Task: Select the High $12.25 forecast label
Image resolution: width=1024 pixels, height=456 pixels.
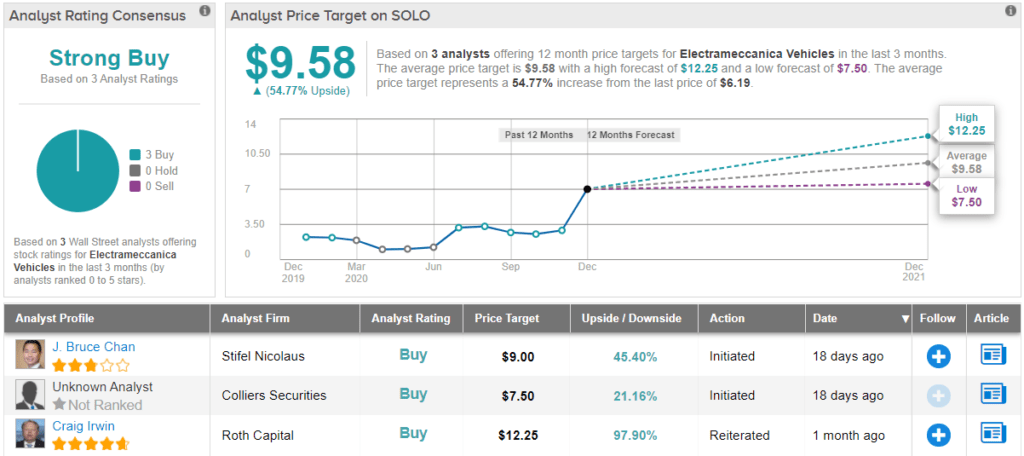Action: click(x=966, y=124)
